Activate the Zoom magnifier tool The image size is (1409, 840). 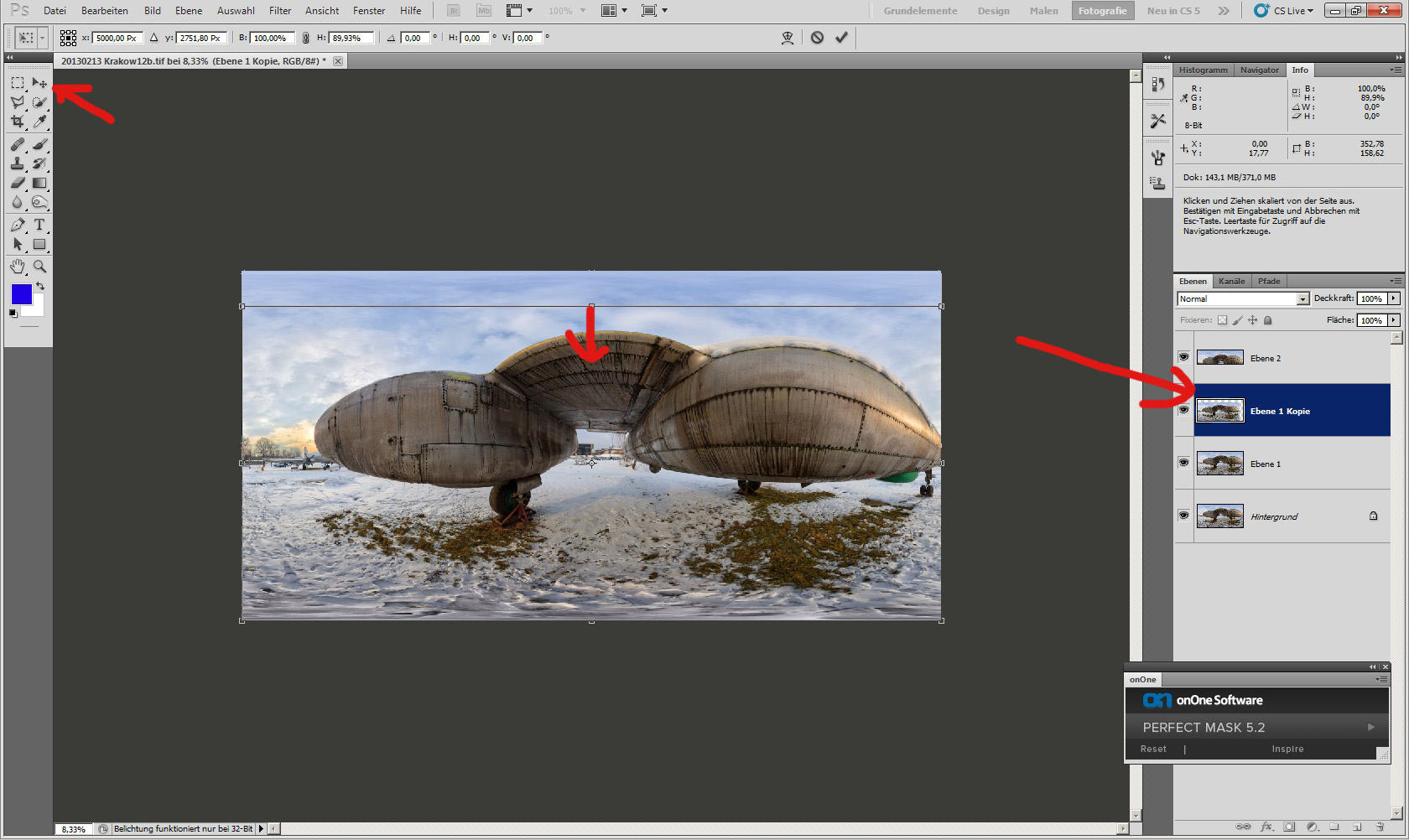(39, 267)
